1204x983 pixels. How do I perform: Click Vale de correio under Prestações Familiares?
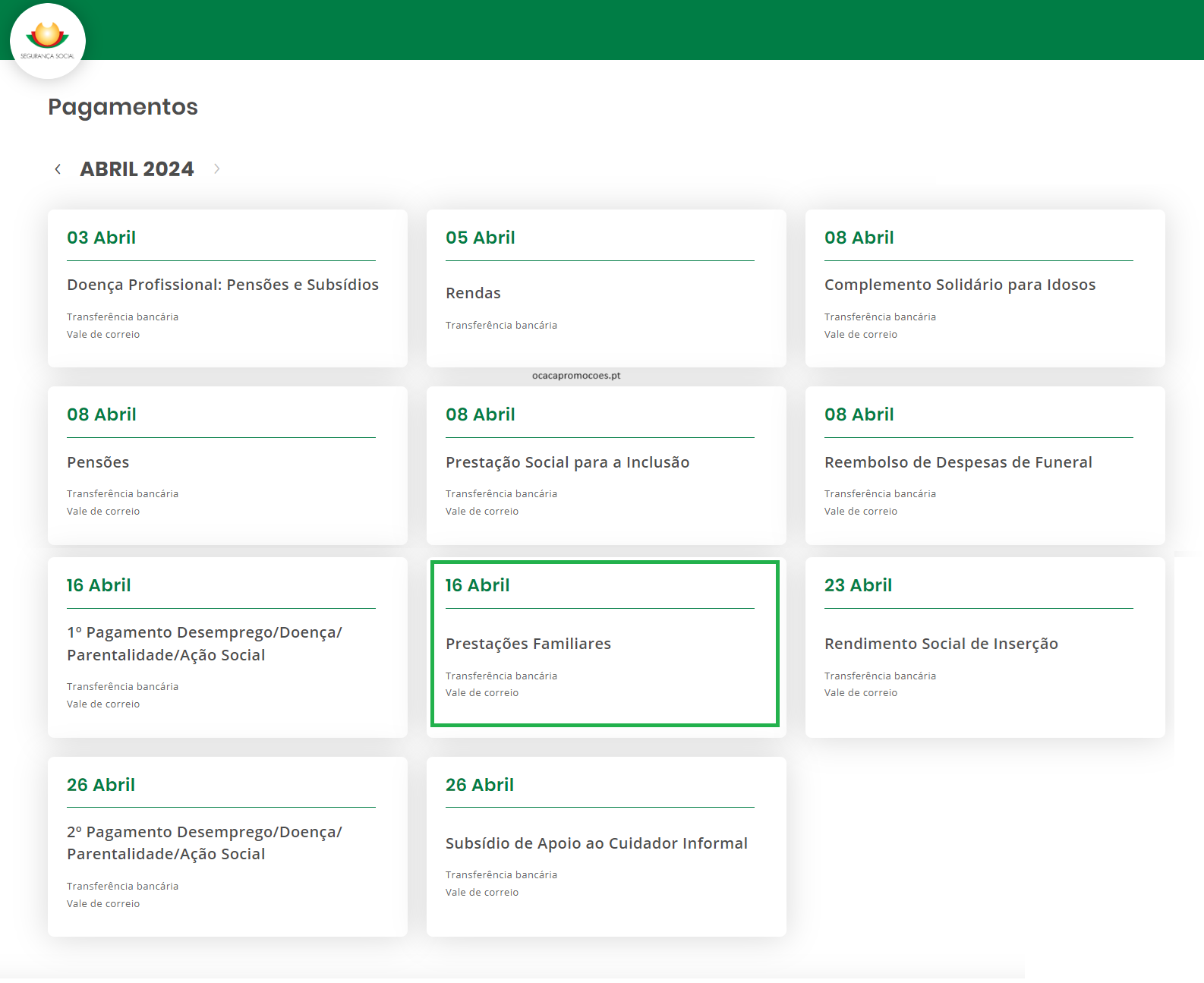tap(482, 692)
